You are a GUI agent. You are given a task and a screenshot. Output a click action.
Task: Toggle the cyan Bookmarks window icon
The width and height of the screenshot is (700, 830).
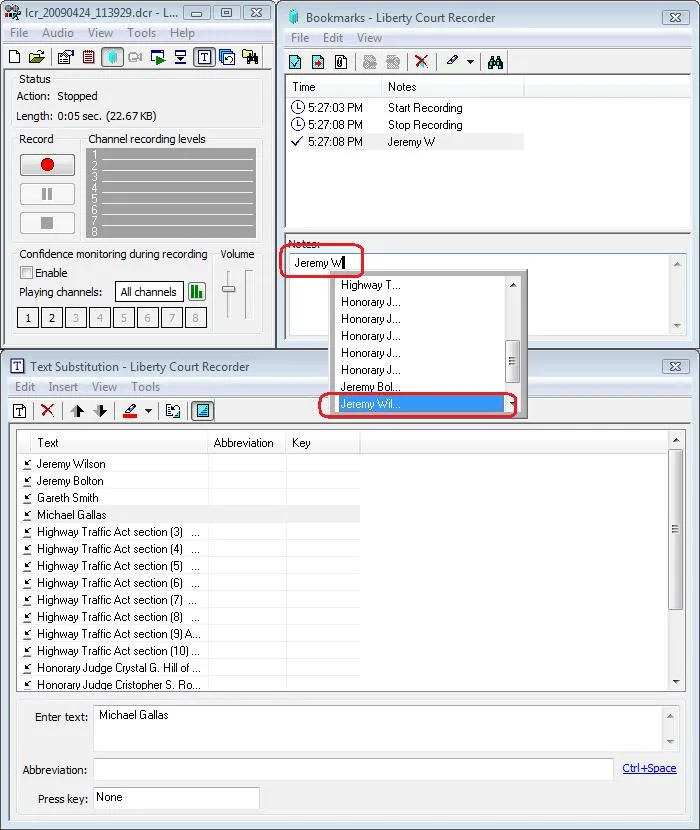coord(112,57)
